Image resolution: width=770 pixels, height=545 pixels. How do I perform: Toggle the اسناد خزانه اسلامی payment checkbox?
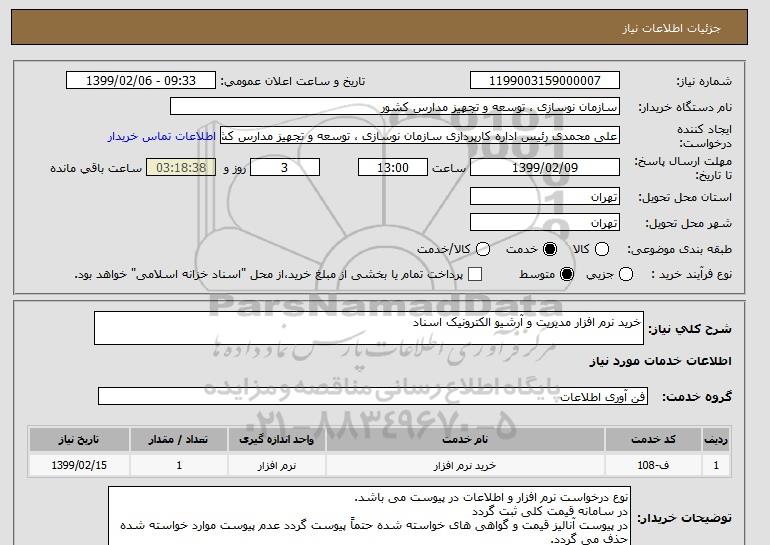click(x=475, y=274)
